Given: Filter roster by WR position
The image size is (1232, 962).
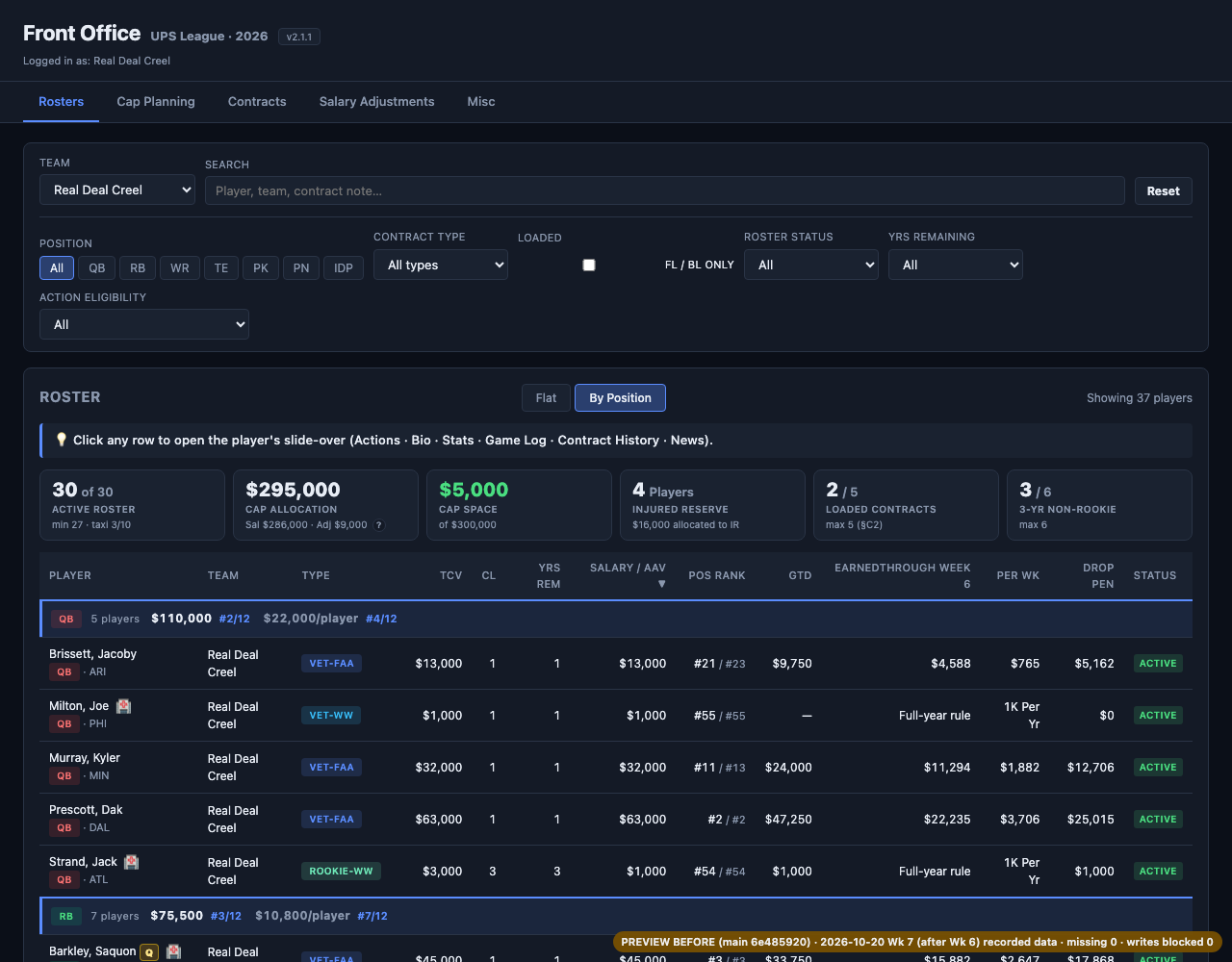Looking at the screenshot, I should pyautogui.click(x=180, y=267).
